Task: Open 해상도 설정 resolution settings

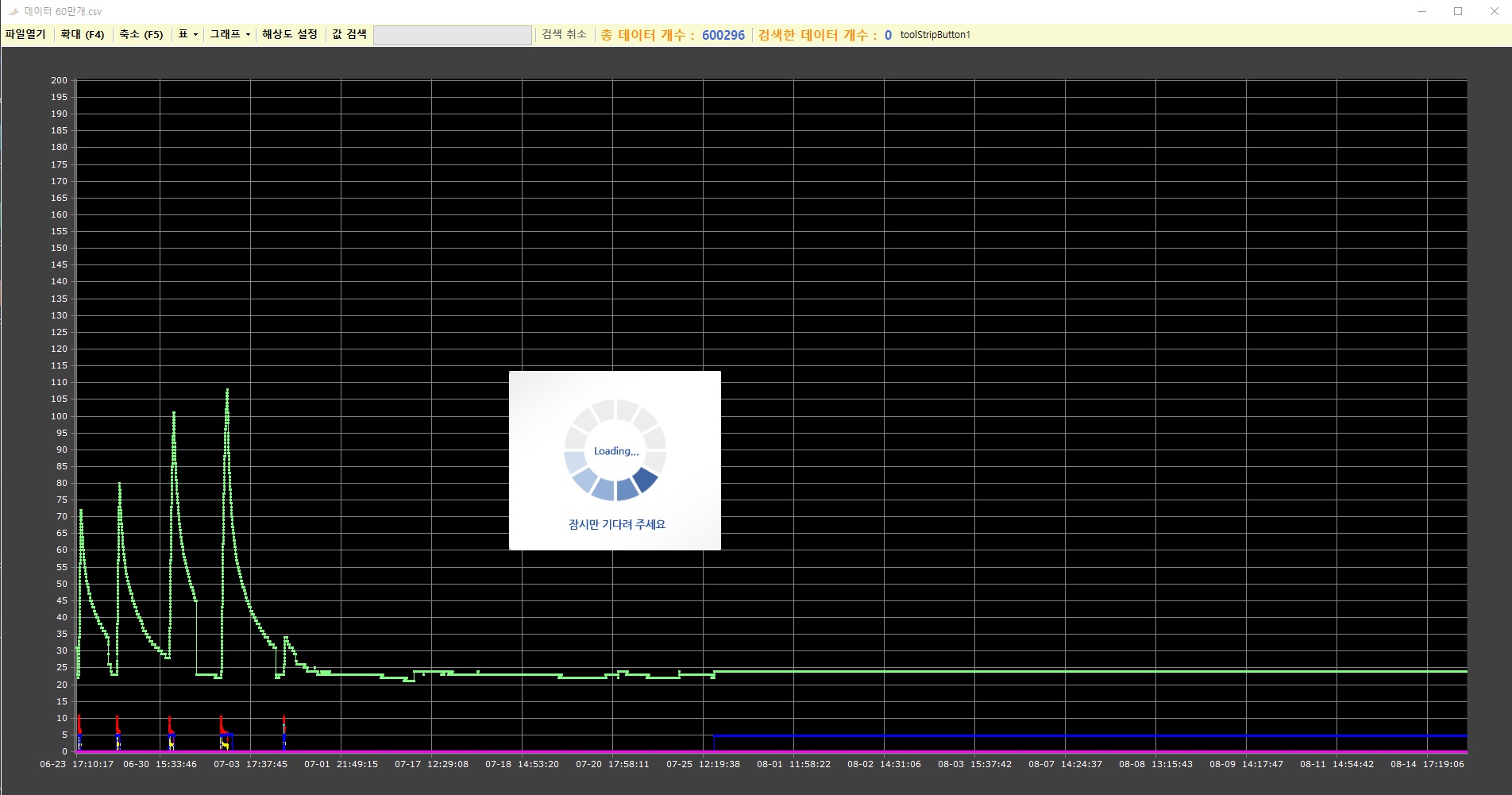Action: pyautogui.click(x=290, y=34)
